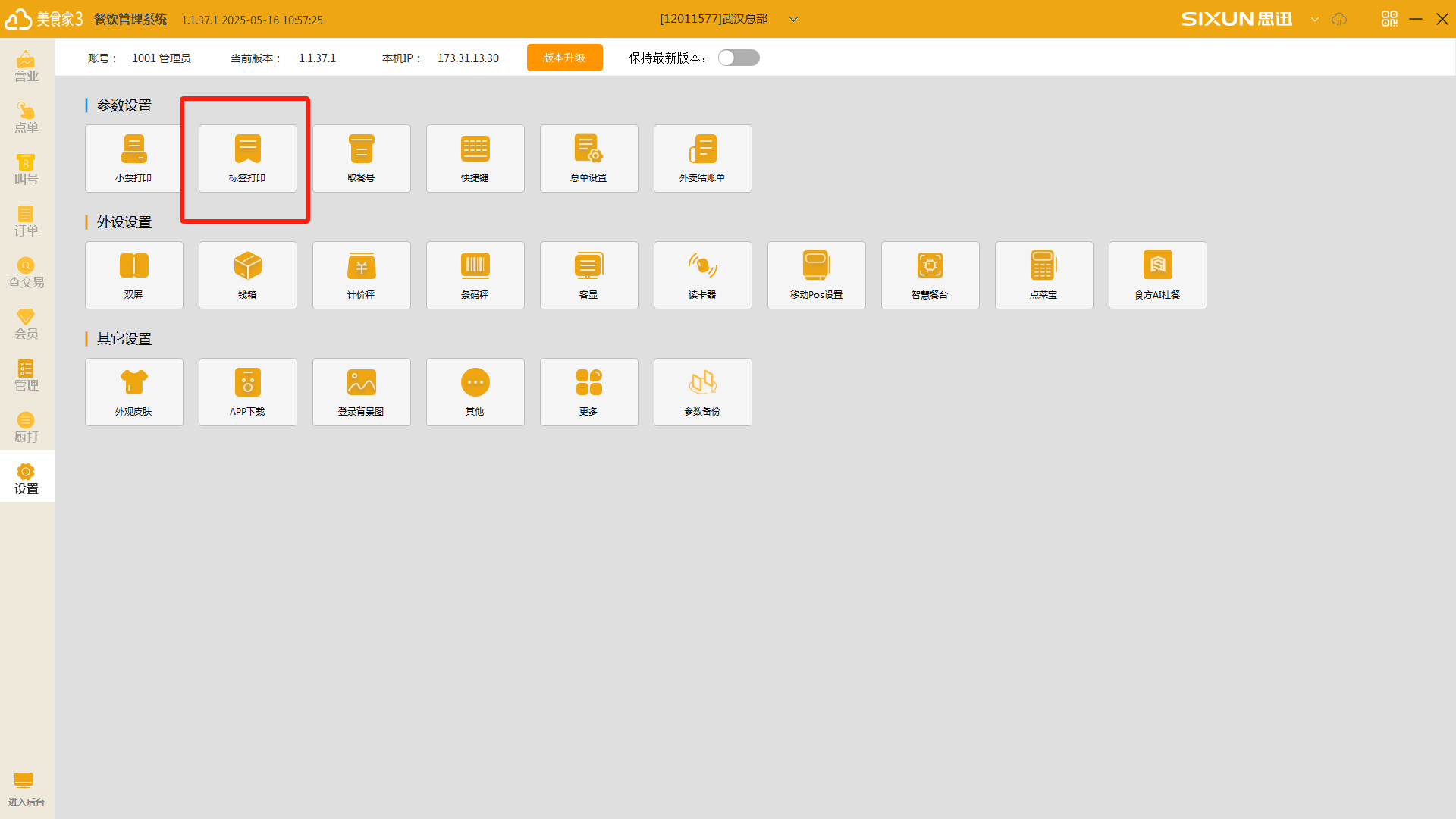Open 读卡器 card reader settings
This screenshot has width=1456, height=819.
click(702, 275)
